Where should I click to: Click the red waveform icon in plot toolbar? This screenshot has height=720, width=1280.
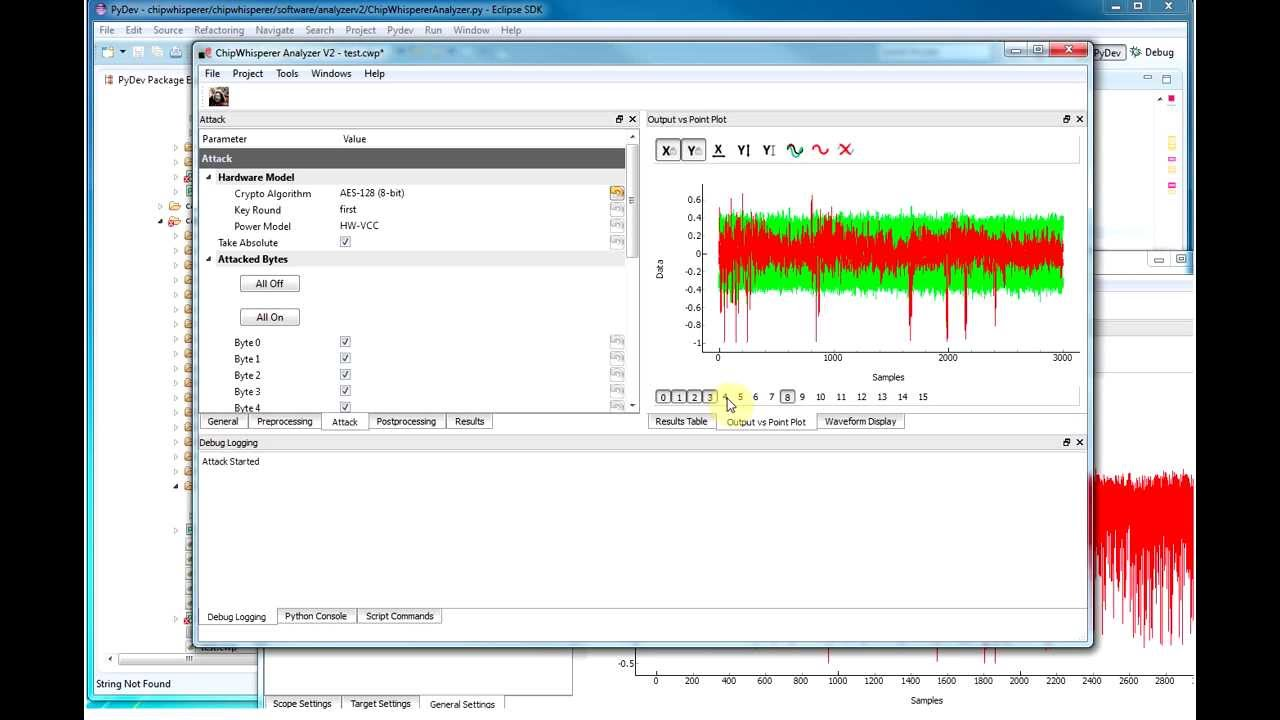tap(820, 150)
